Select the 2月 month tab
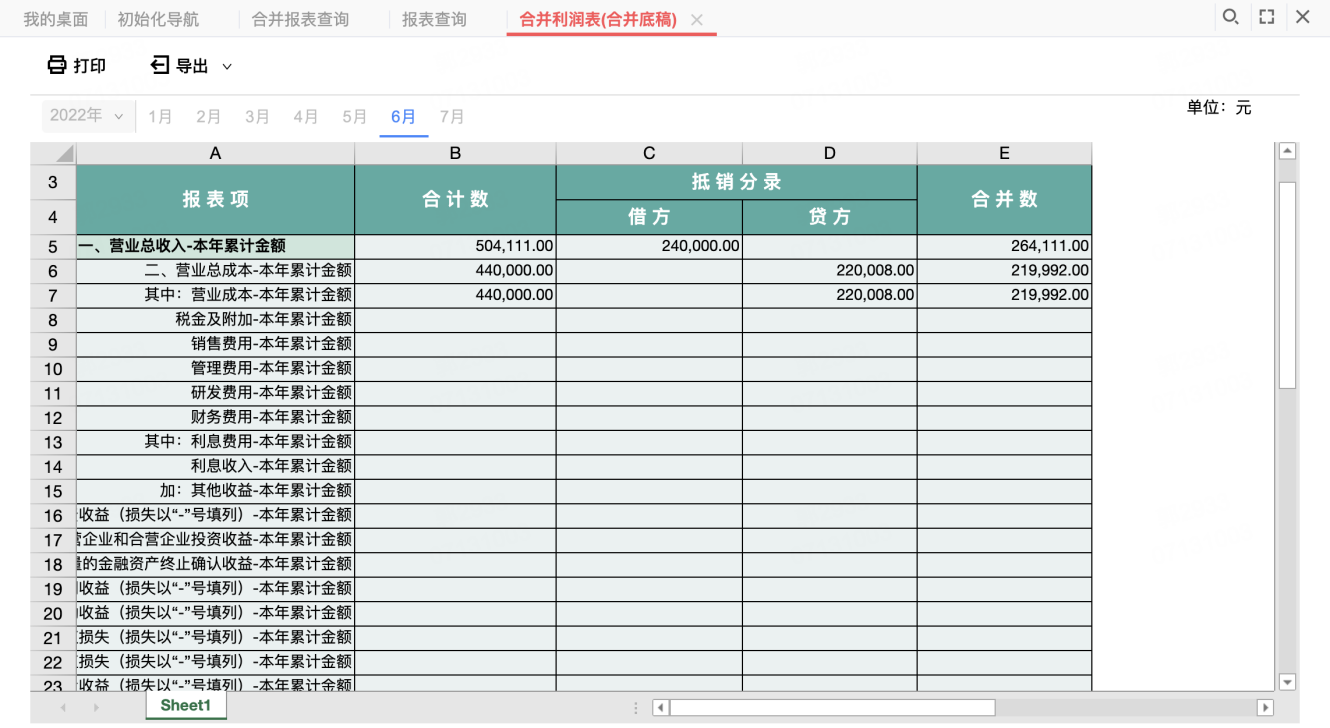The height and width of the screenshot is (728, 1330). pyautogui.click(x=208, y=117)
